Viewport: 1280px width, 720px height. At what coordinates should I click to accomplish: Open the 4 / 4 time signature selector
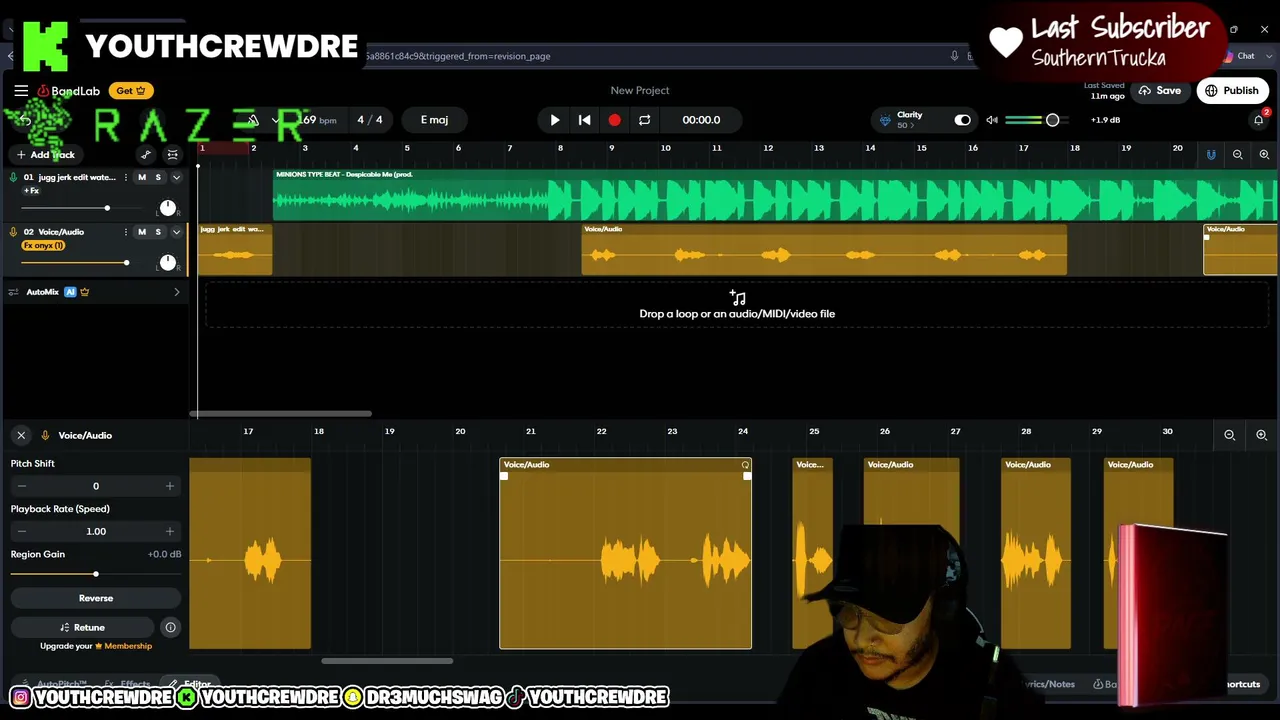point(370,120)
